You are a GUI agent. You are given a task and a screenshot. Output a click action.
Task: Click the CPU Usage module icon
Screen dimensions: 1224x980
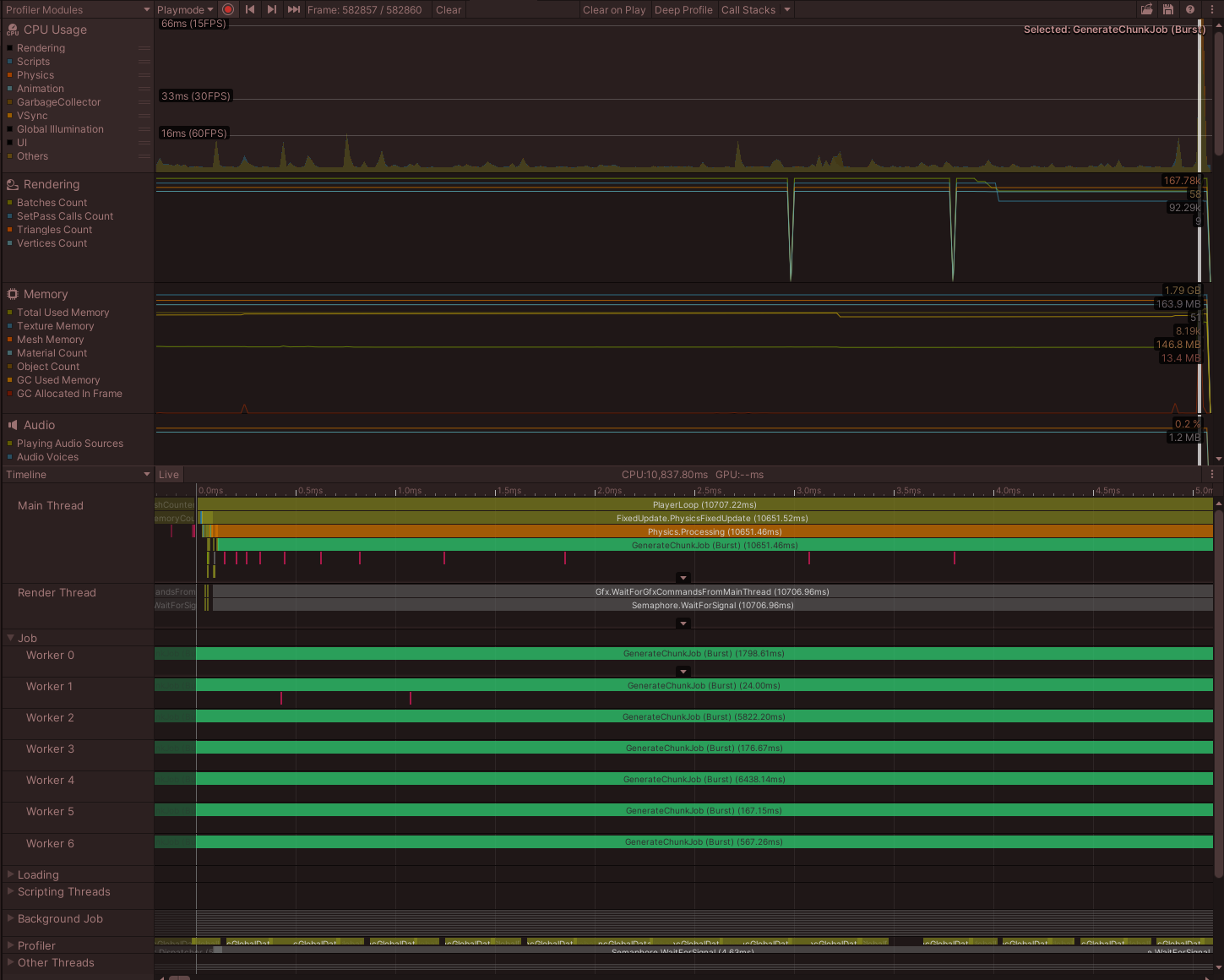click(x=13, y=30)
